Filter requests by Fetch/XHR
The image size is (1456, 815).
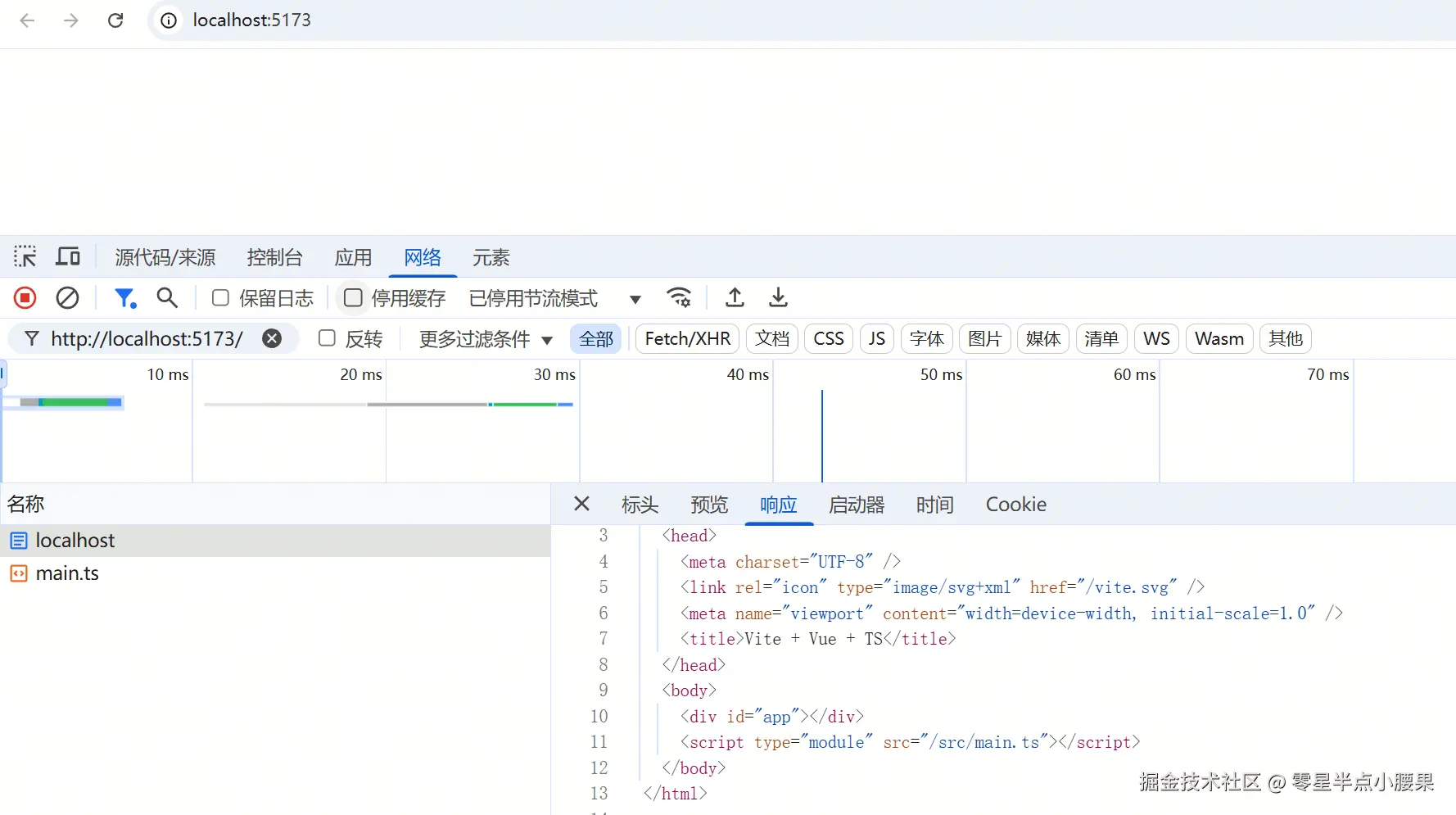tap(688, 339)
